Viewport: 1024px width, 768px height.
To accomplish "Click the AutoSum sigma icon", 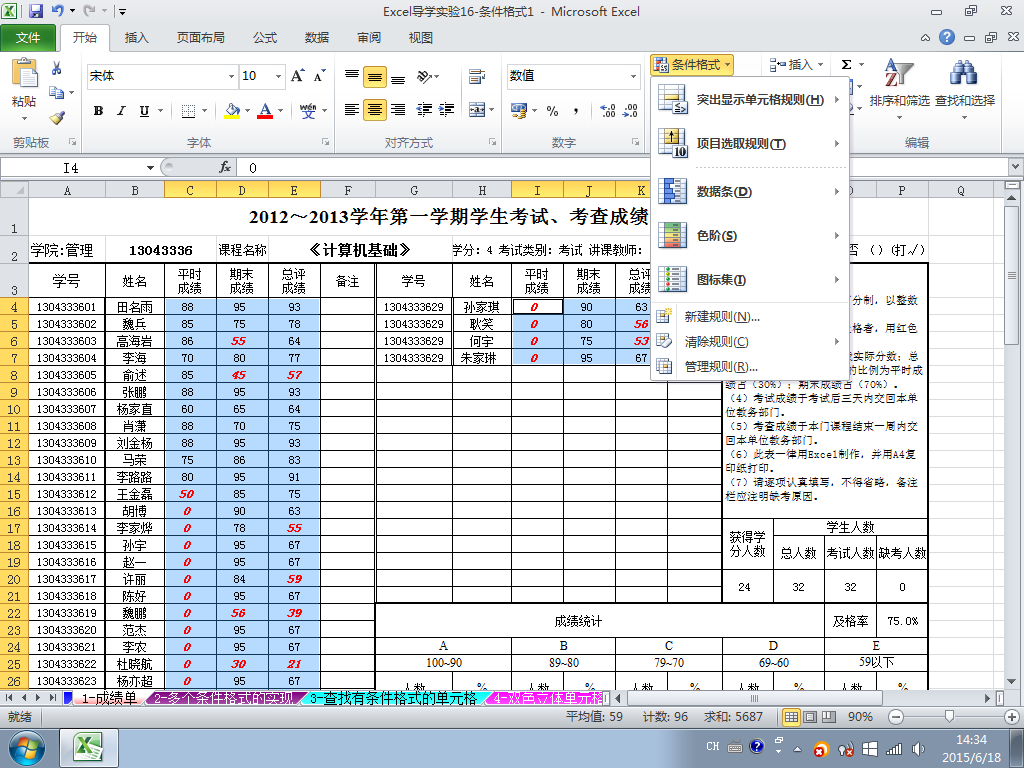I will (x=846, y=65).
